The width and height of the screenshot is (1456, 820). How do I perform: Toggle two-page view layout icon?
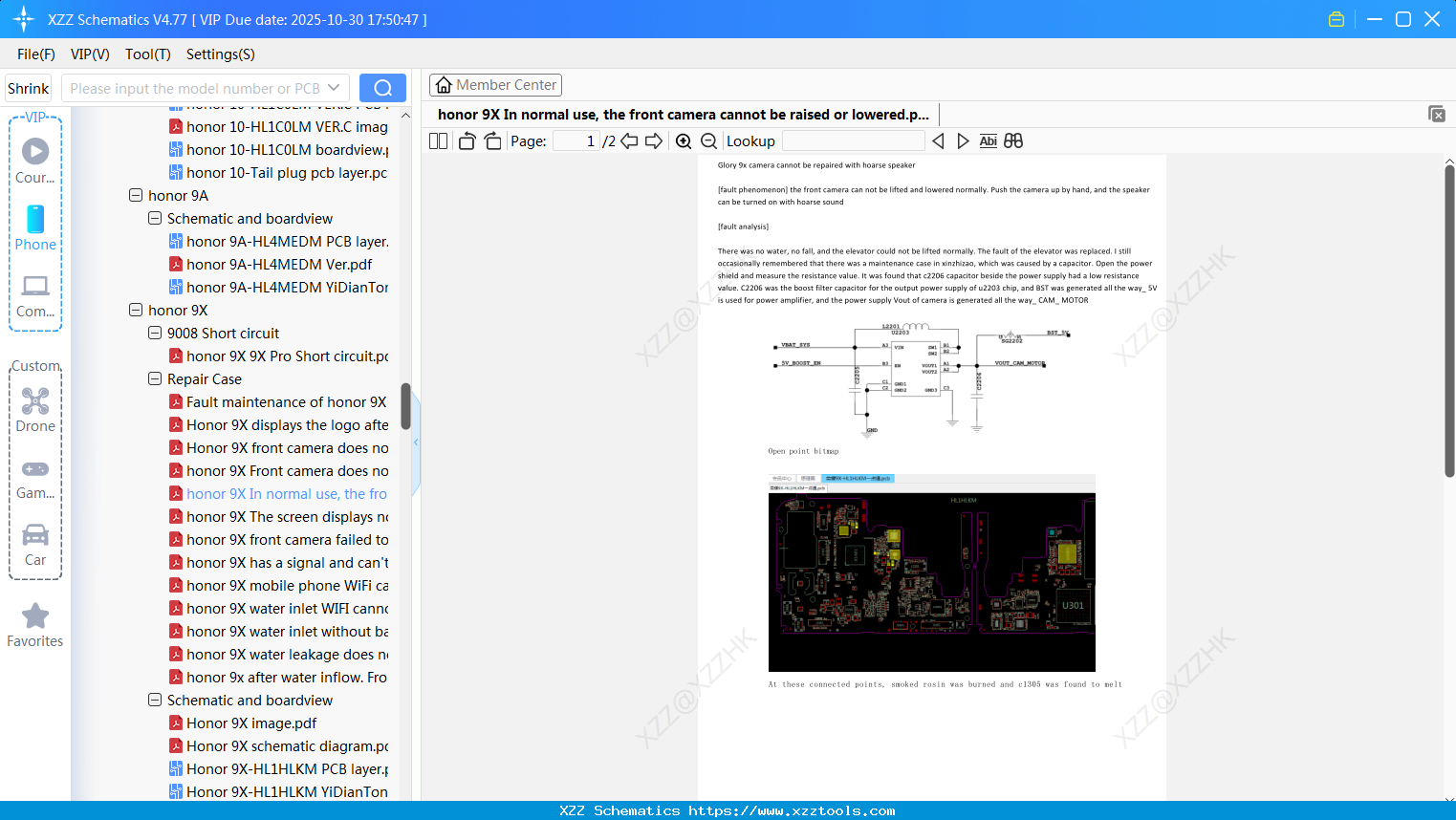pos(438,140)
